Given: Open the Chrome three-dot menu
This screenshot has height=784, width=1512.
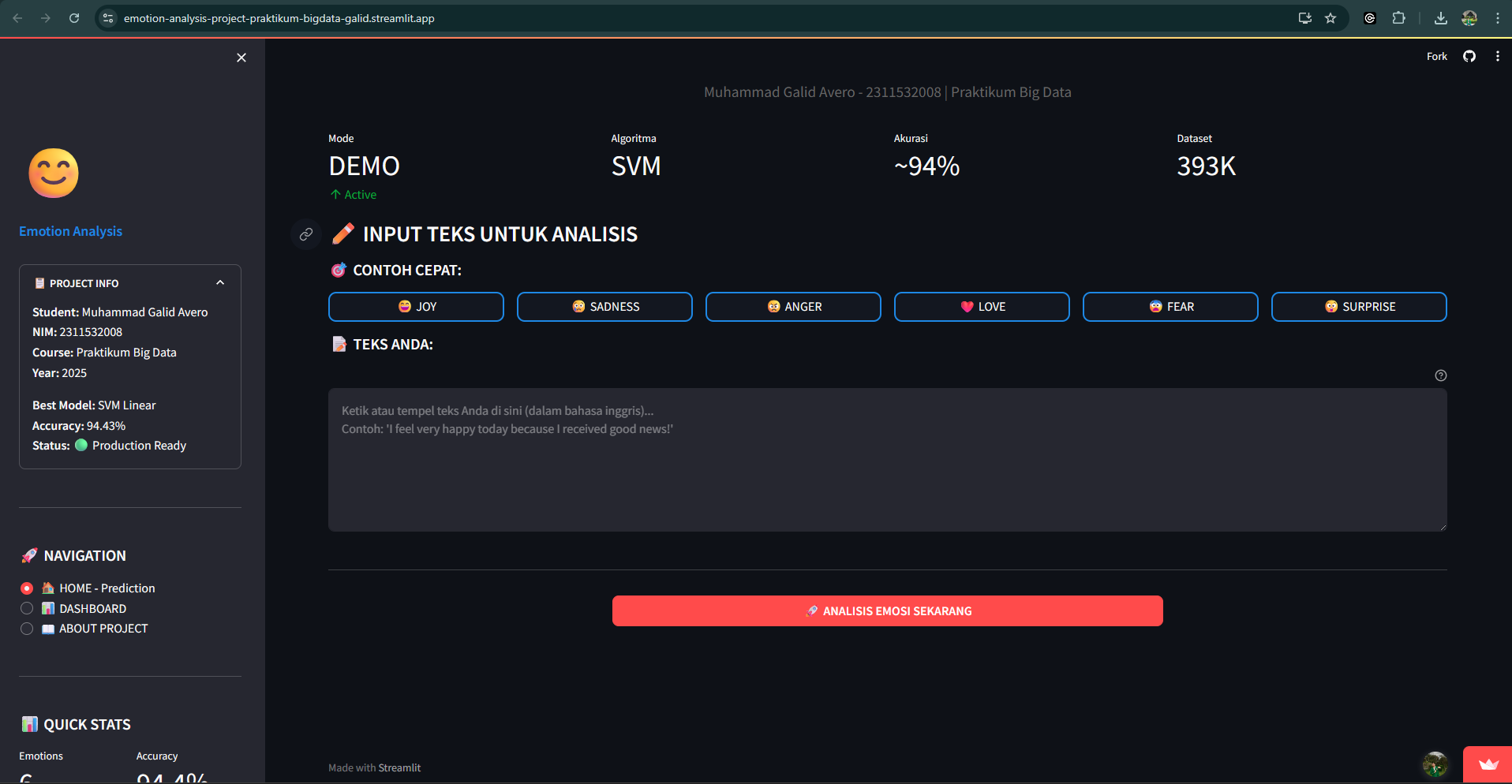Looking at the screenshot, I should coord(1497,18).
